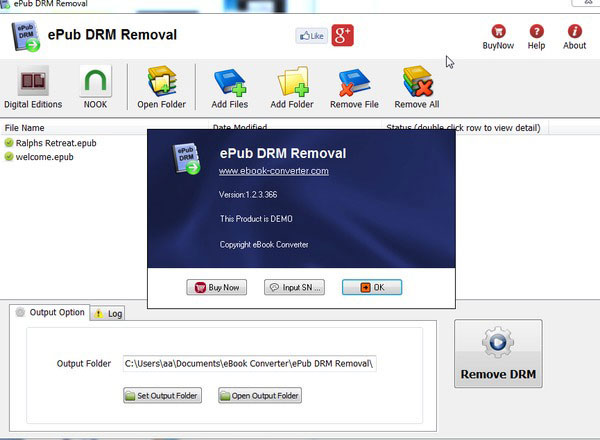Click the Google Plus icon

click(x=342, y=35)
